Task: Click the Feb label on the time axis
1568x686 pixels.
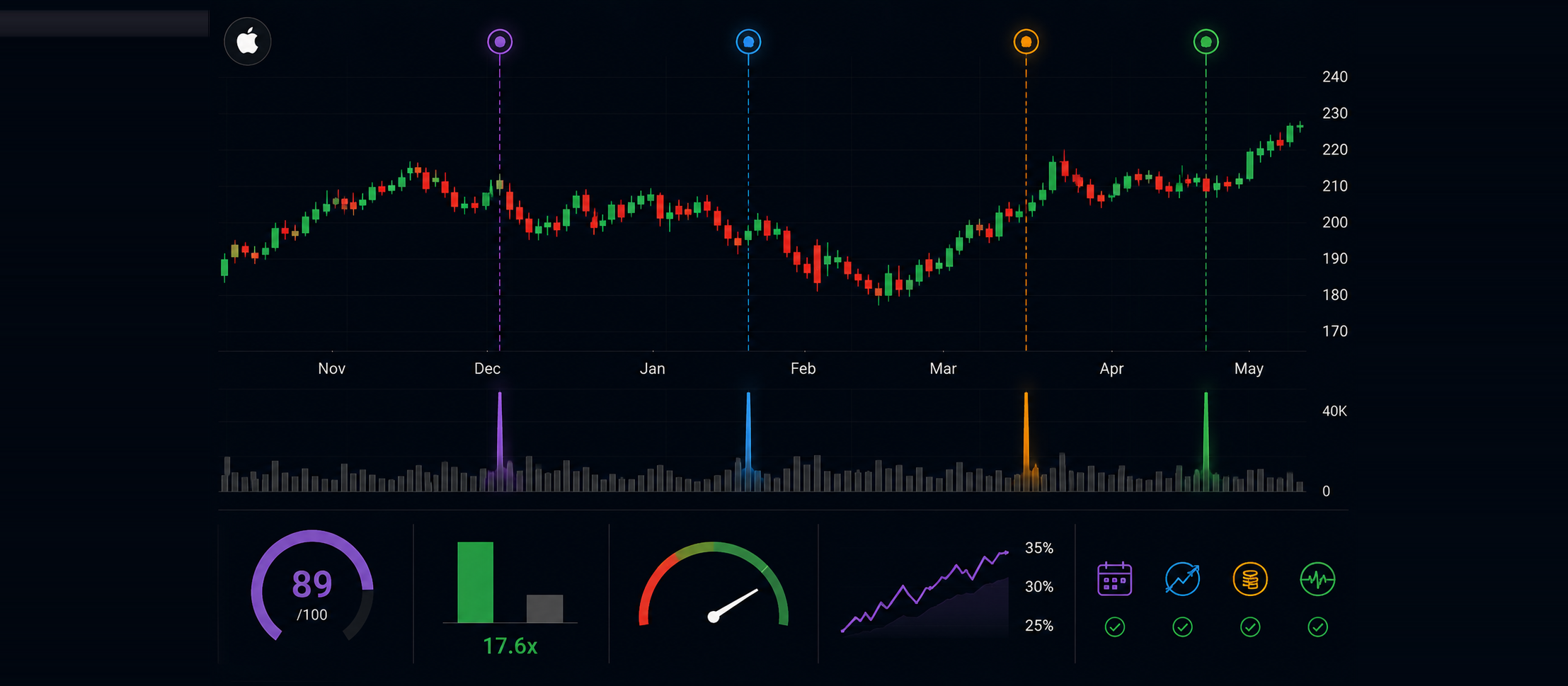Action: 803,368
